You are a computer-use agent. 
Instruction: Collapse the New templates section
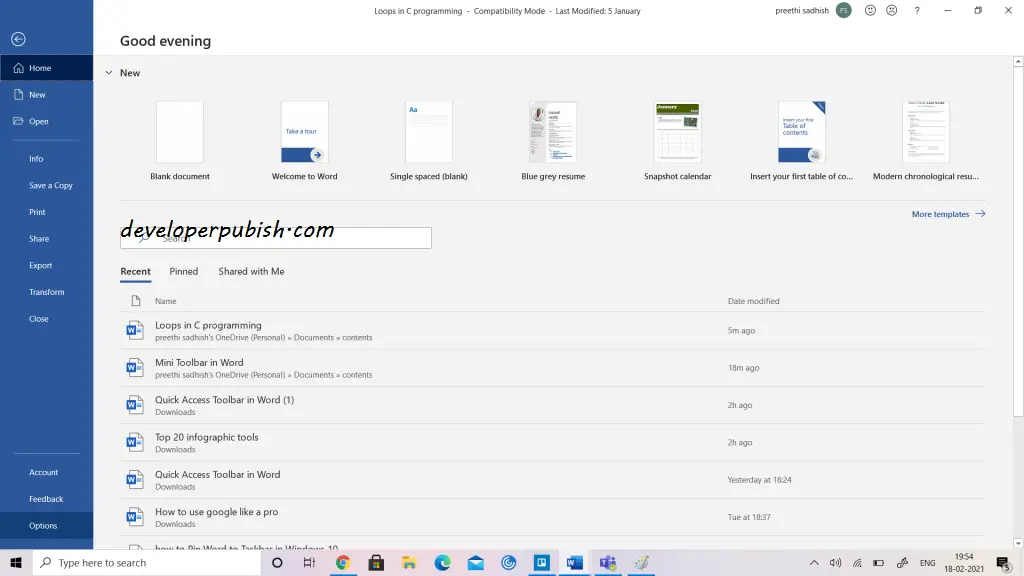[x=108, y=72]
